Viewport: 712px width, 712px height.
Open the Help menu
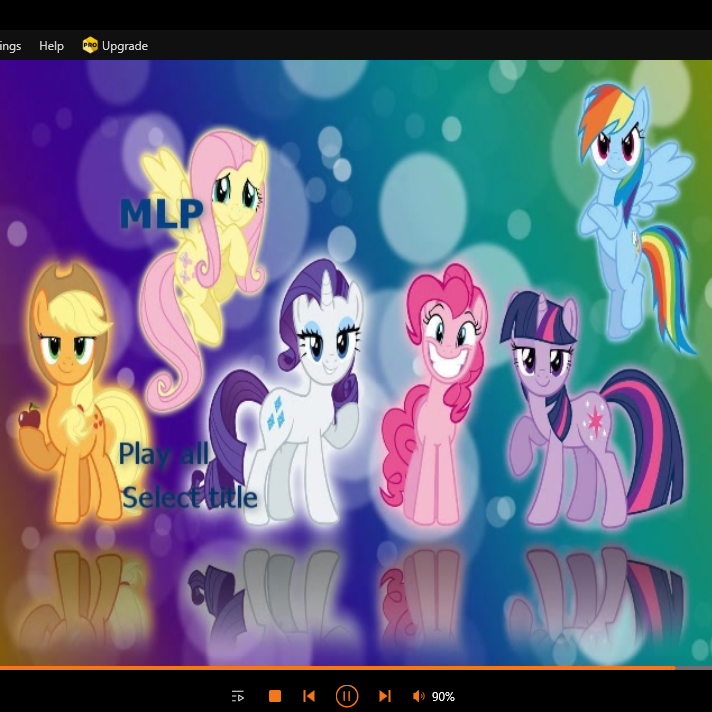(x=51, y=45)
